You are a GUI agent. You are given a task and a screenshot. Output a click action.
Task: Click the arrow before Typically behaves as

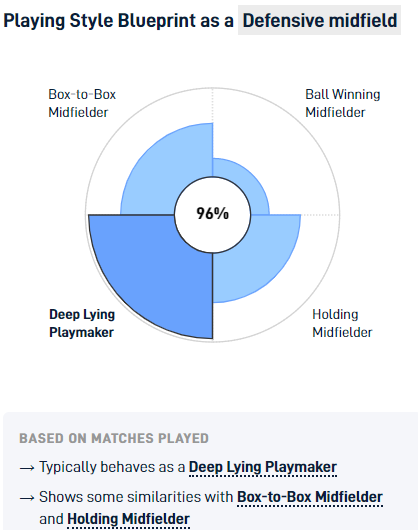coord(27,468)
